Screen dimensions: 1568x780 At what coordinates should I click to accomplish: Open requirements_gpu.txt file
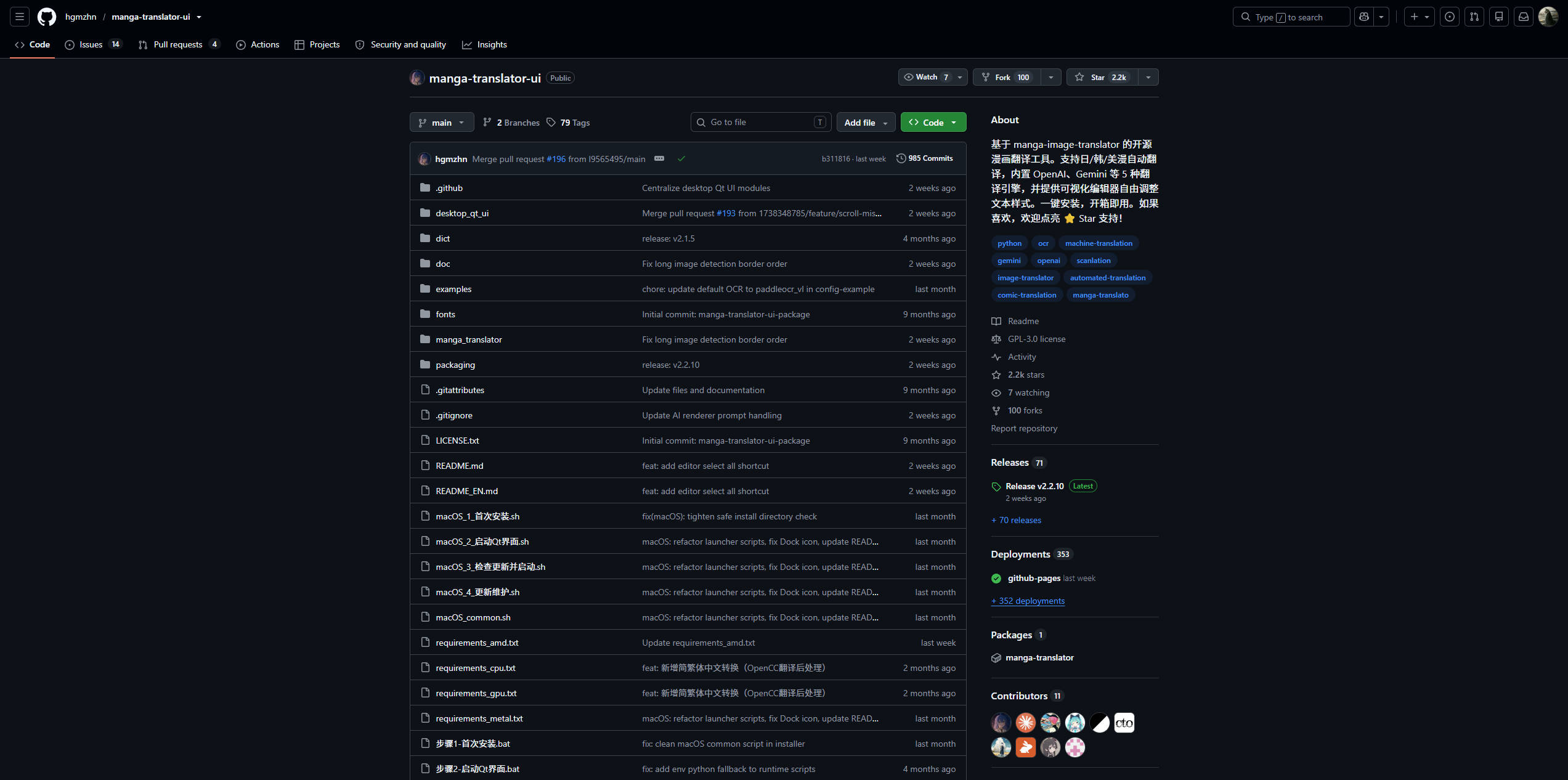point(476,693)
